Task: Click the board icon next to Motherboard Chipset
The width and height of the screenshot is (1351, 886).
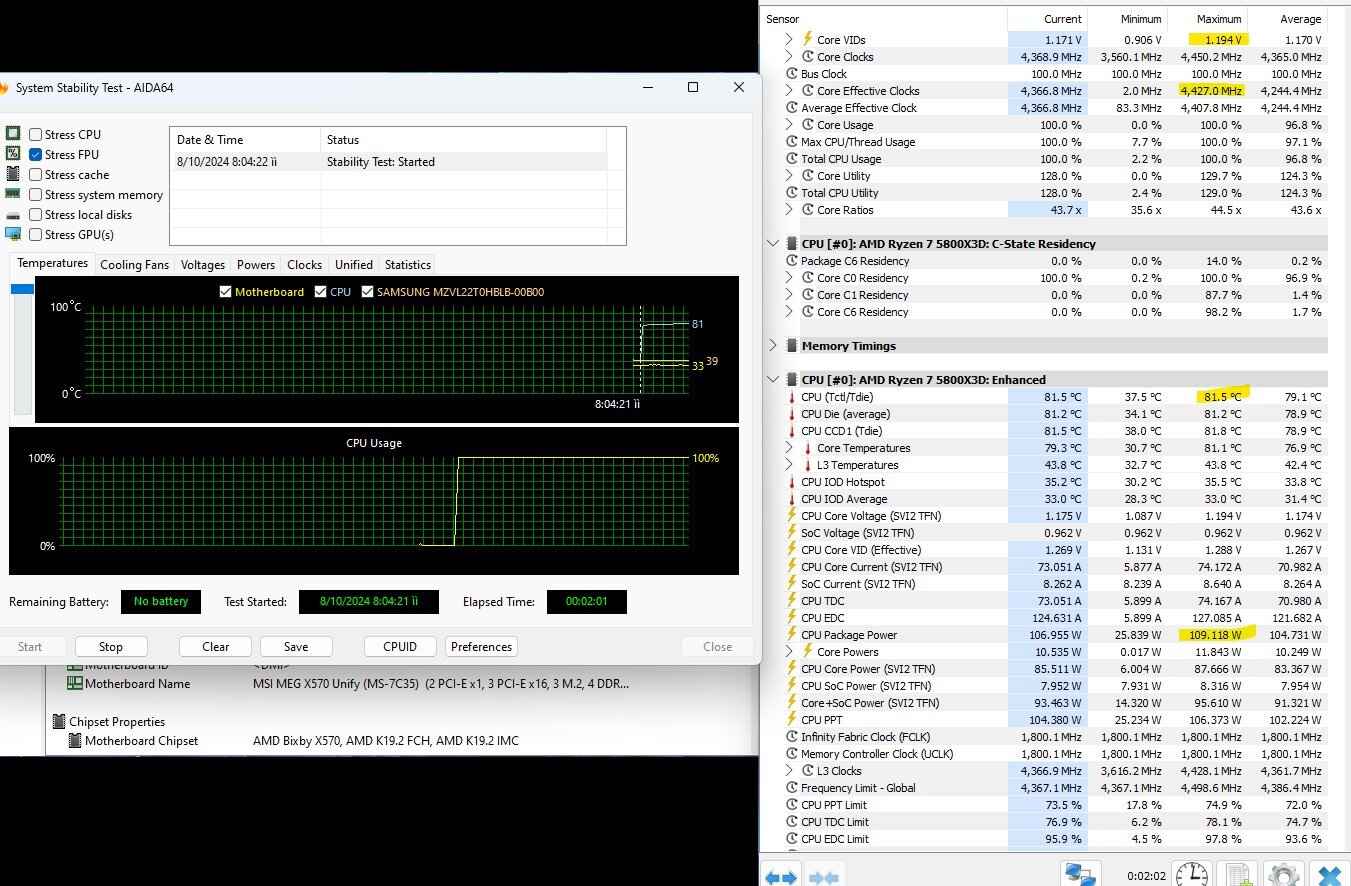Action: tap(75, 741)
